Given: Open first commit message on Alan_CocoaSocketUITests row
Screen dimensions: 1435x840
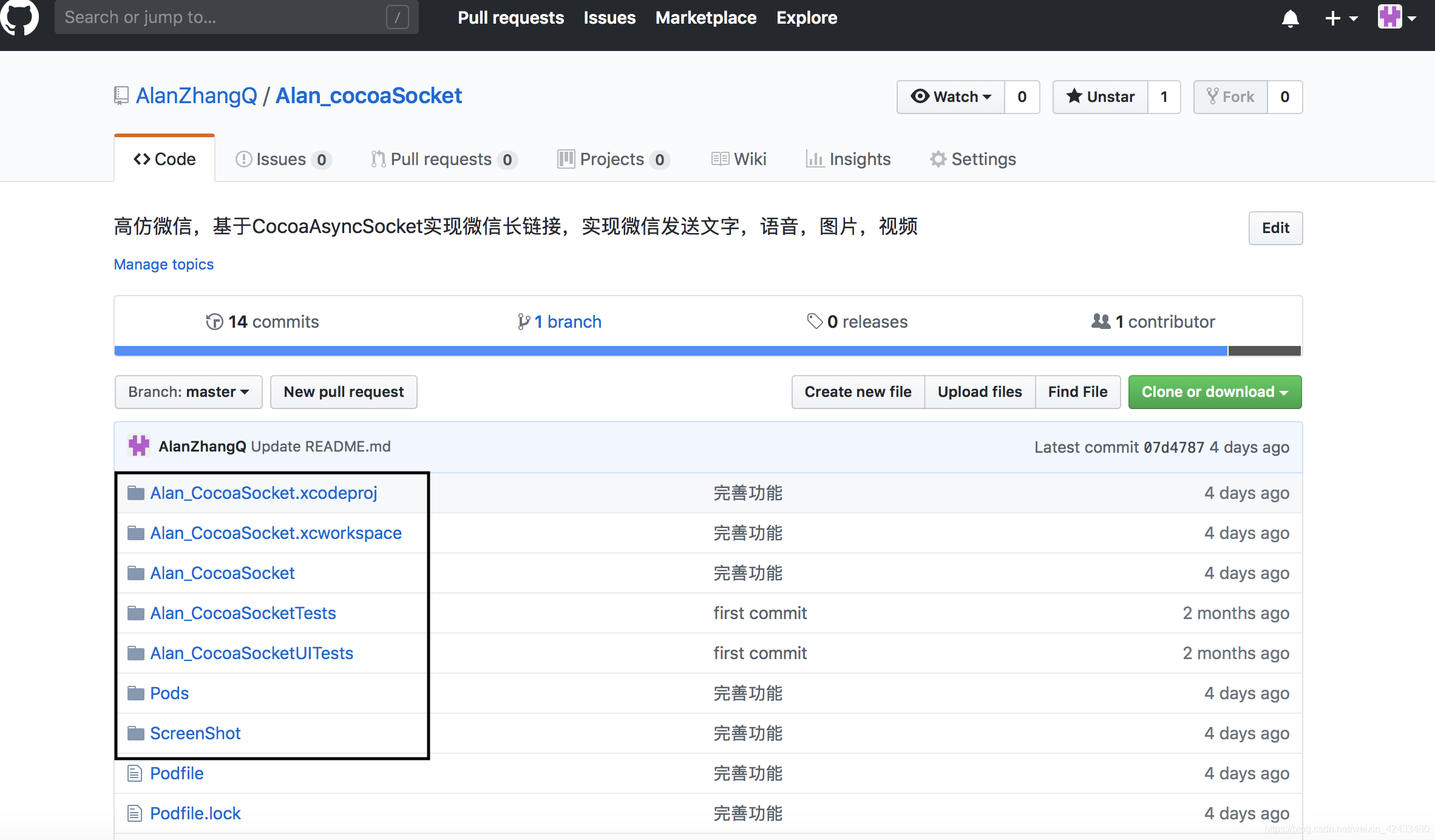Looking at the screenshot, I should (x=760, y=653).
